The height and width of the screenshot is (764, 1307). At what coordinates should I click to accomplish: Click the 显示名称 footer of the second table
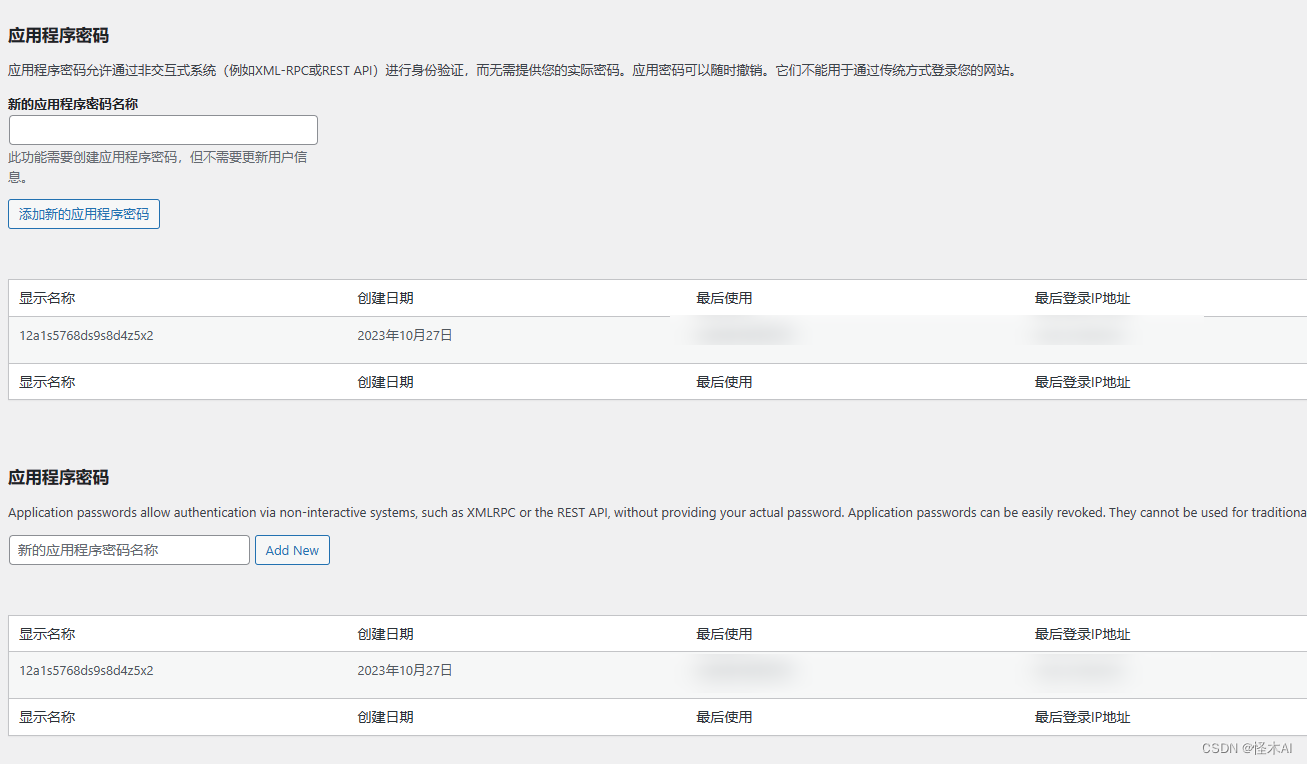pos(47,717)
